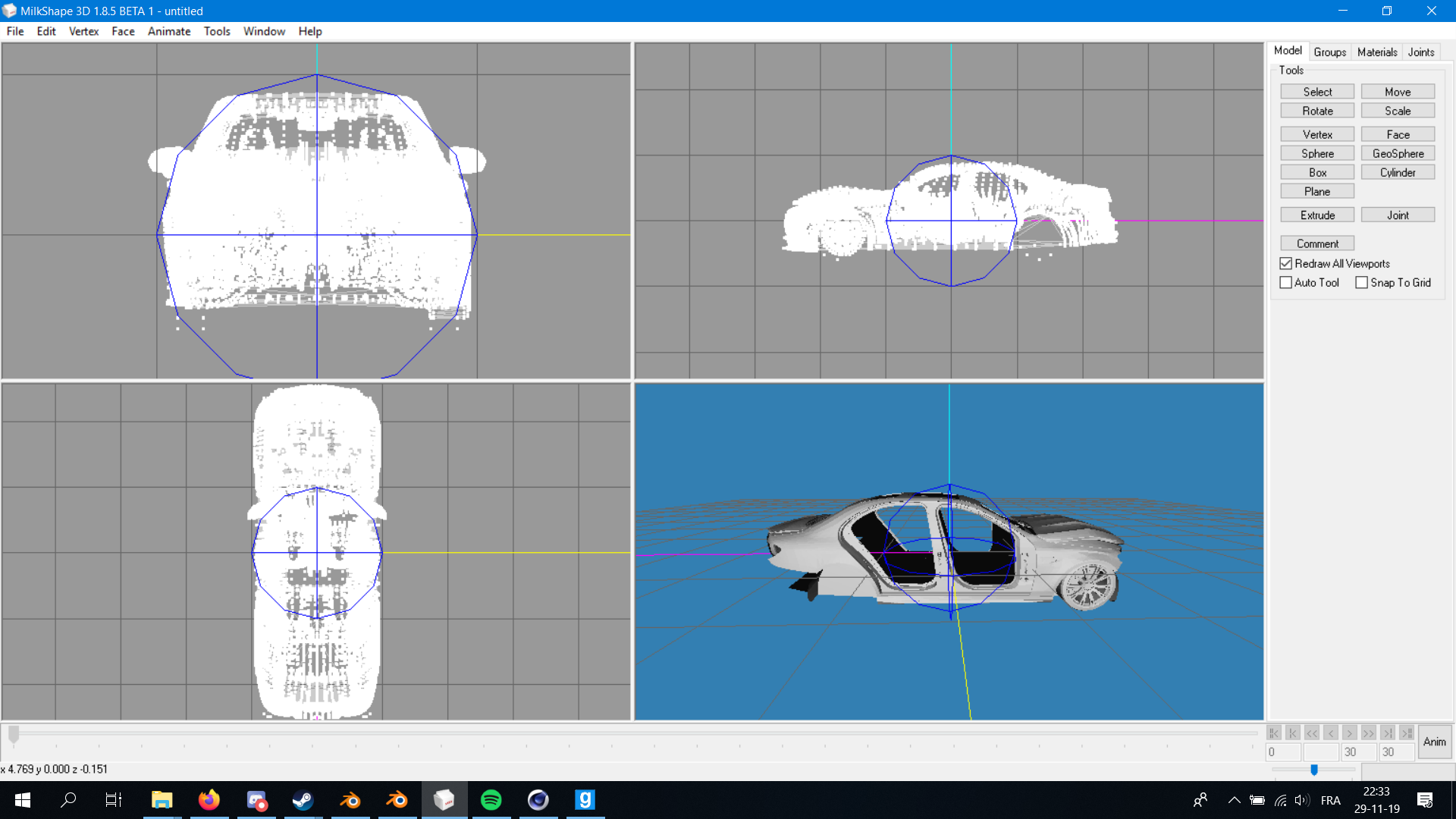Switch to Firefox on the taskbar

[x=209, y=800]
